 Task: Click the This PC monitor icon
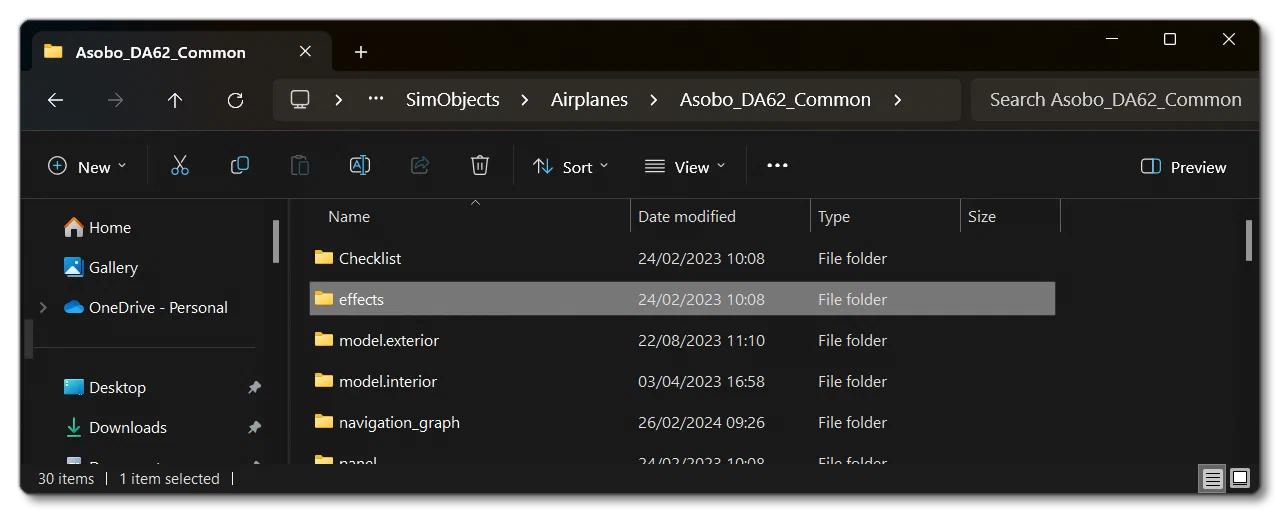[299, 100]
